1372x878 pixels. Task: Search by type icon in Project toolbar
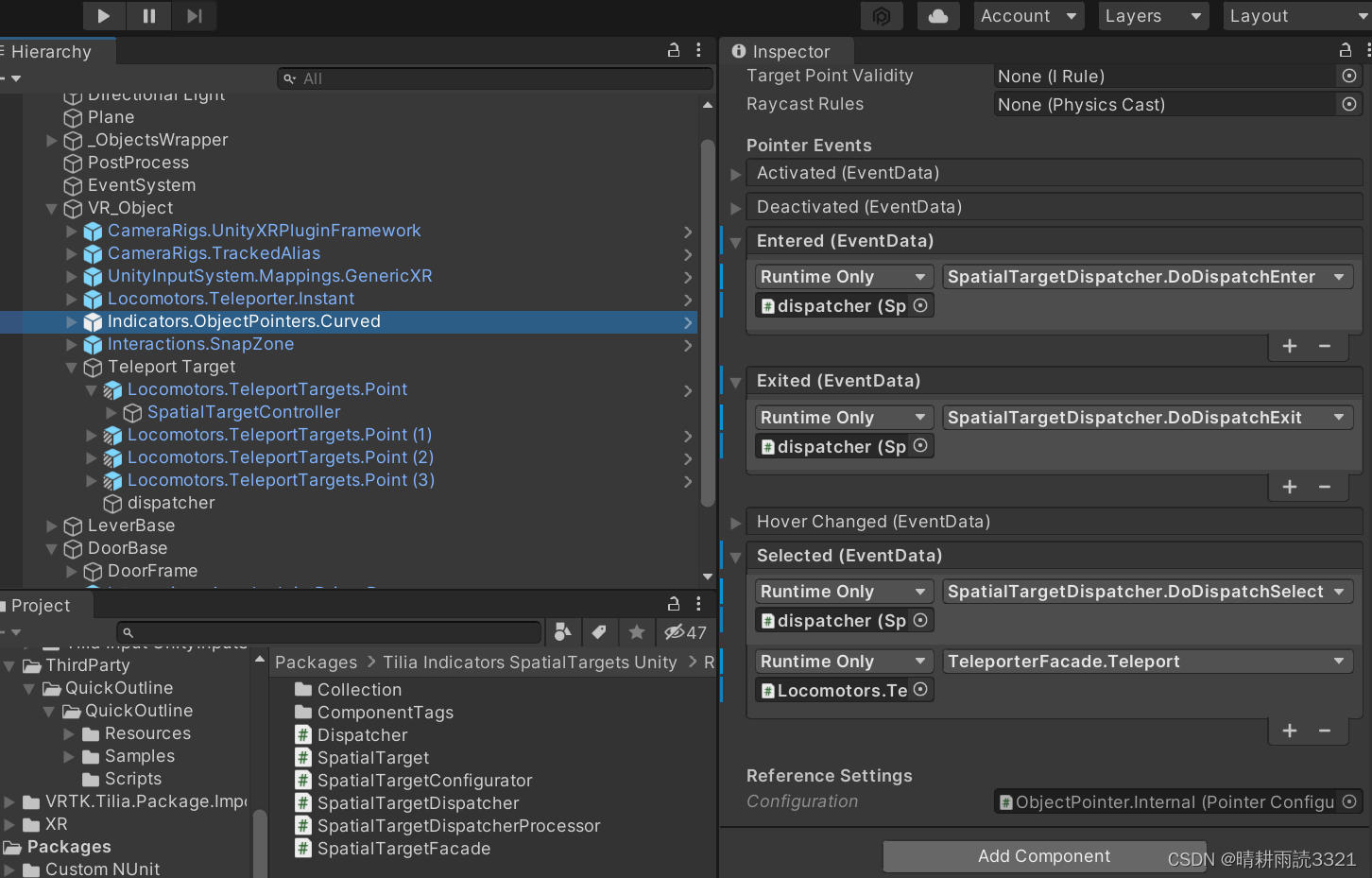562,631
